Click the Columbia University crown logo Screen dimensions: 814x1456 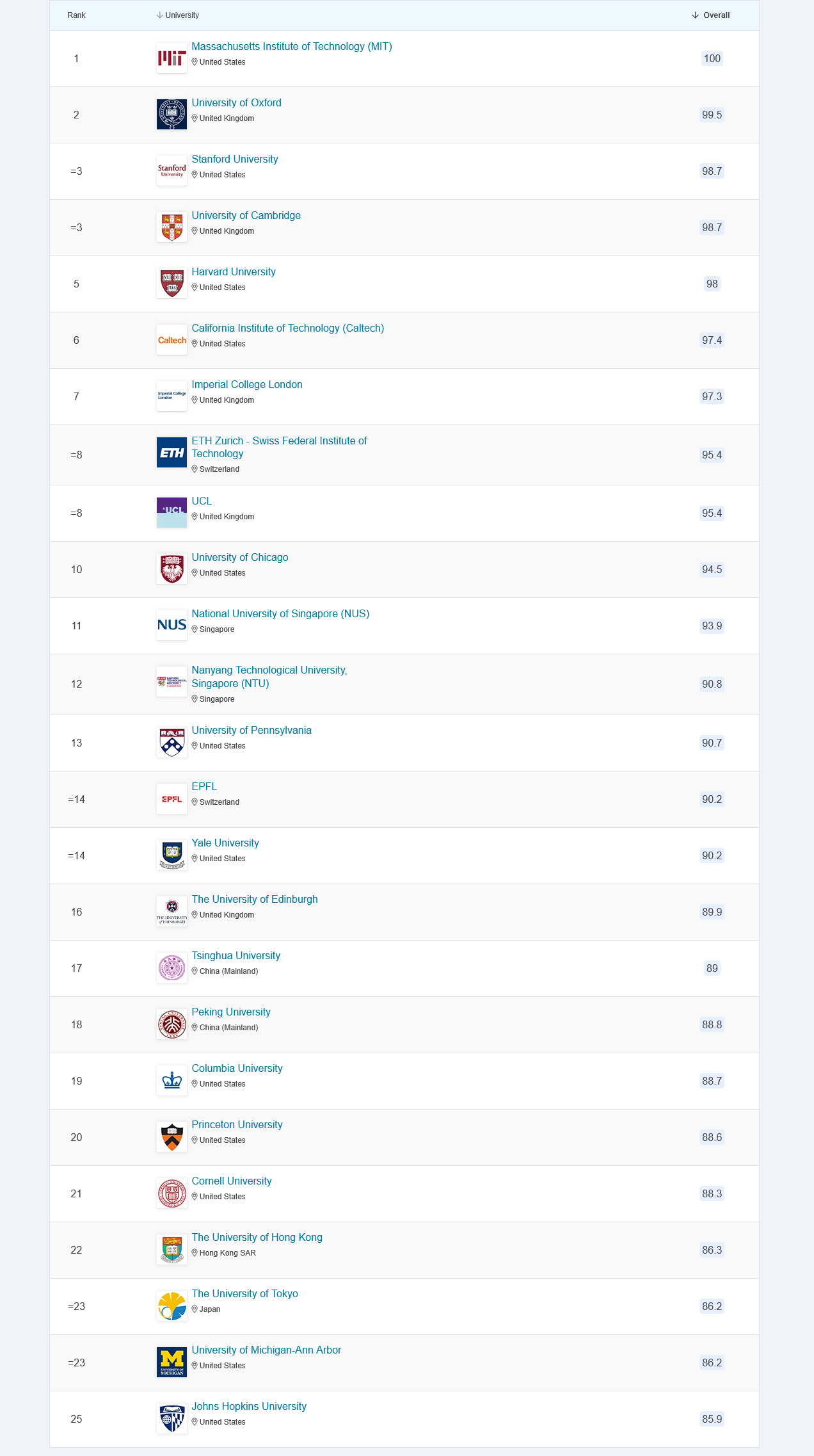(172, 1081)
